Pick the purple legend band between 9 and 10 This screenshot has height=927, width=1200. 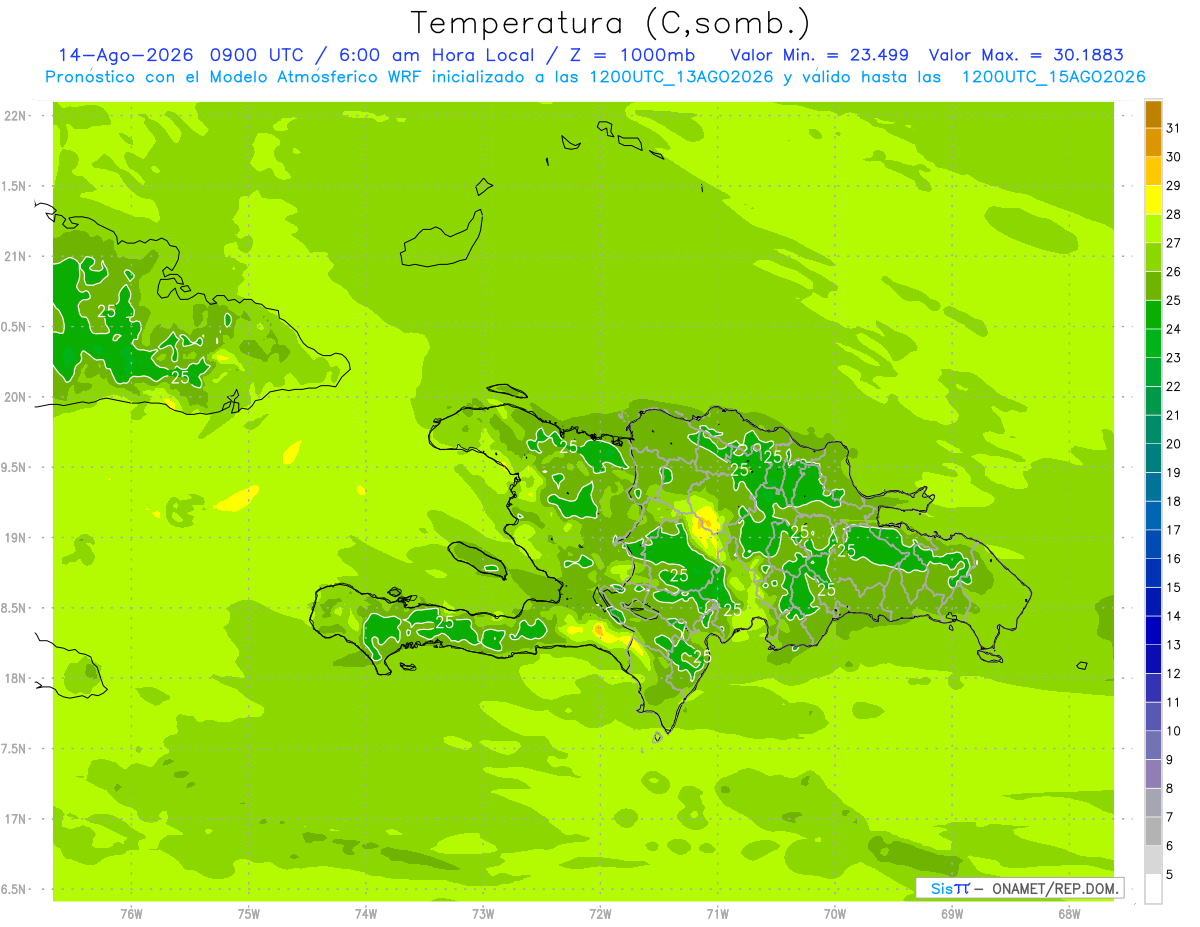[1153, 746]
